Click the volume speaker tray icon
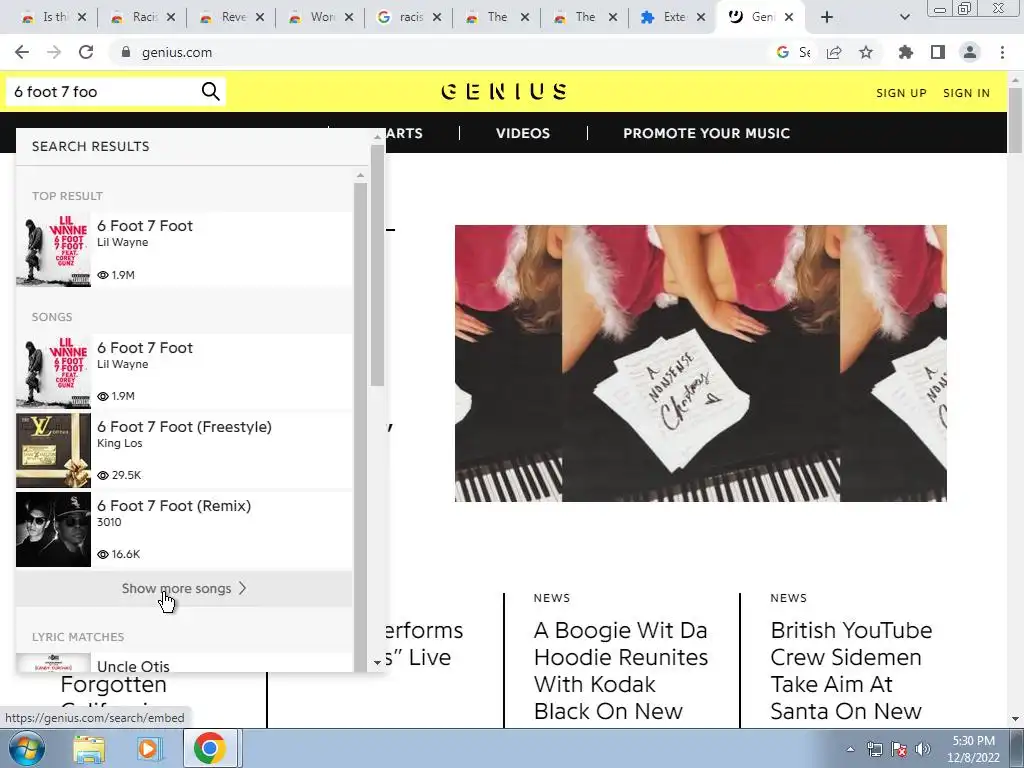1024x768 pixels. (x=923, y=749)
